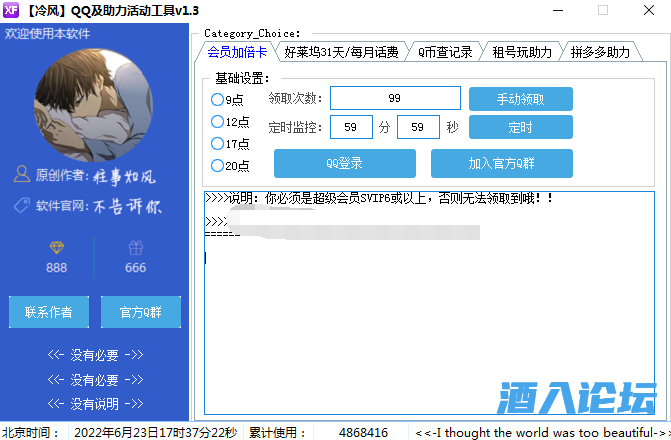The image size is (671, 440).
Task: Click the author person icon
Action: [x=22, y=174]
